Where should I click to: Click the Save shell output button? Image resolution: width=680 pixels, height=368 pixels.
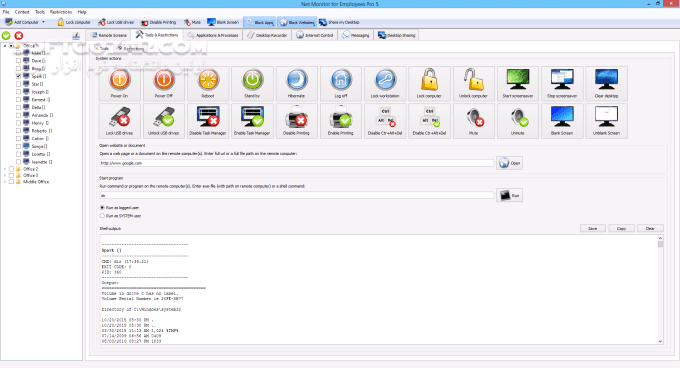point(593,228)
